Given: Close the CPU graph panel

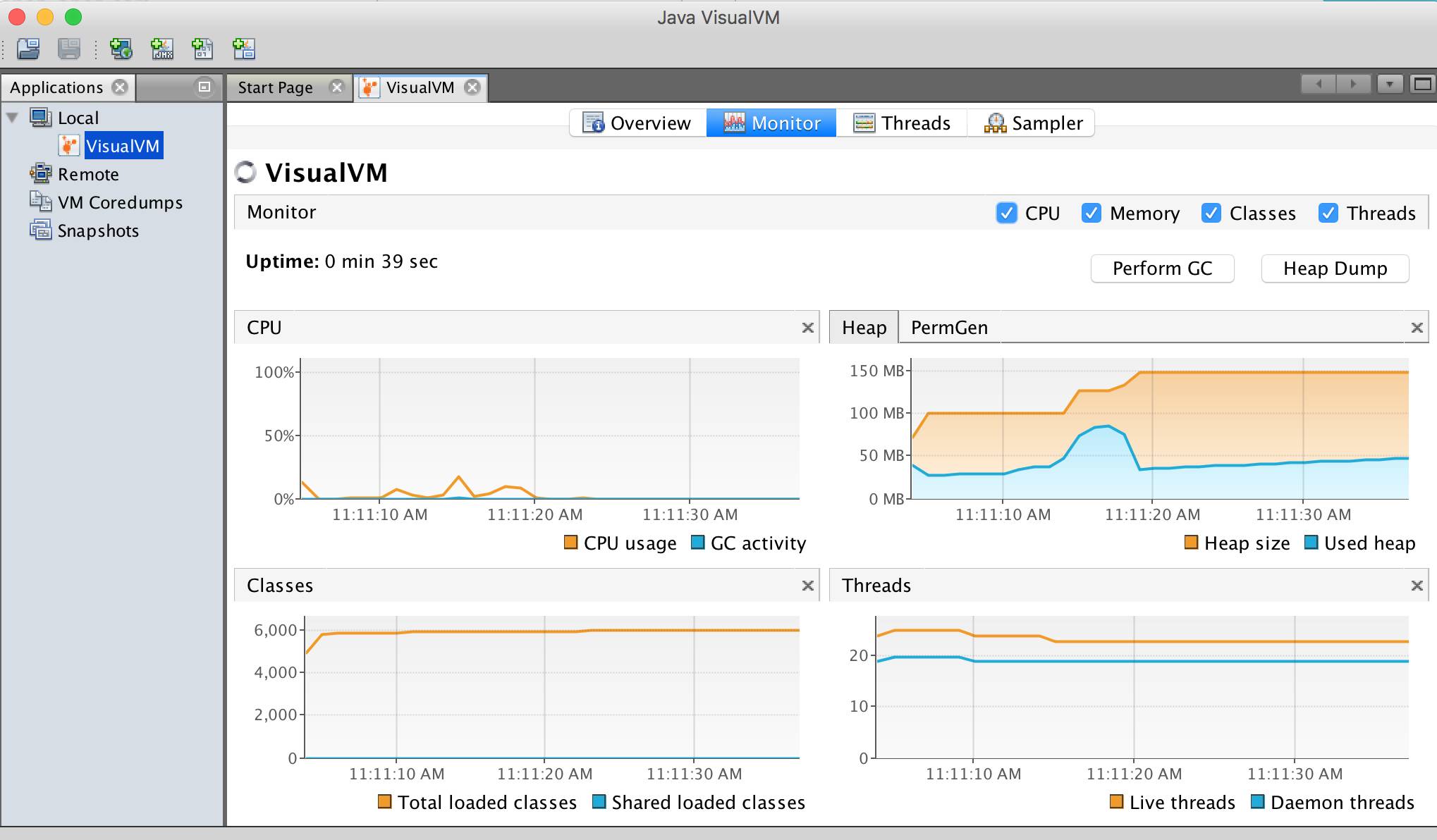Looking at the screenshot, I should [x=807, y=328].
